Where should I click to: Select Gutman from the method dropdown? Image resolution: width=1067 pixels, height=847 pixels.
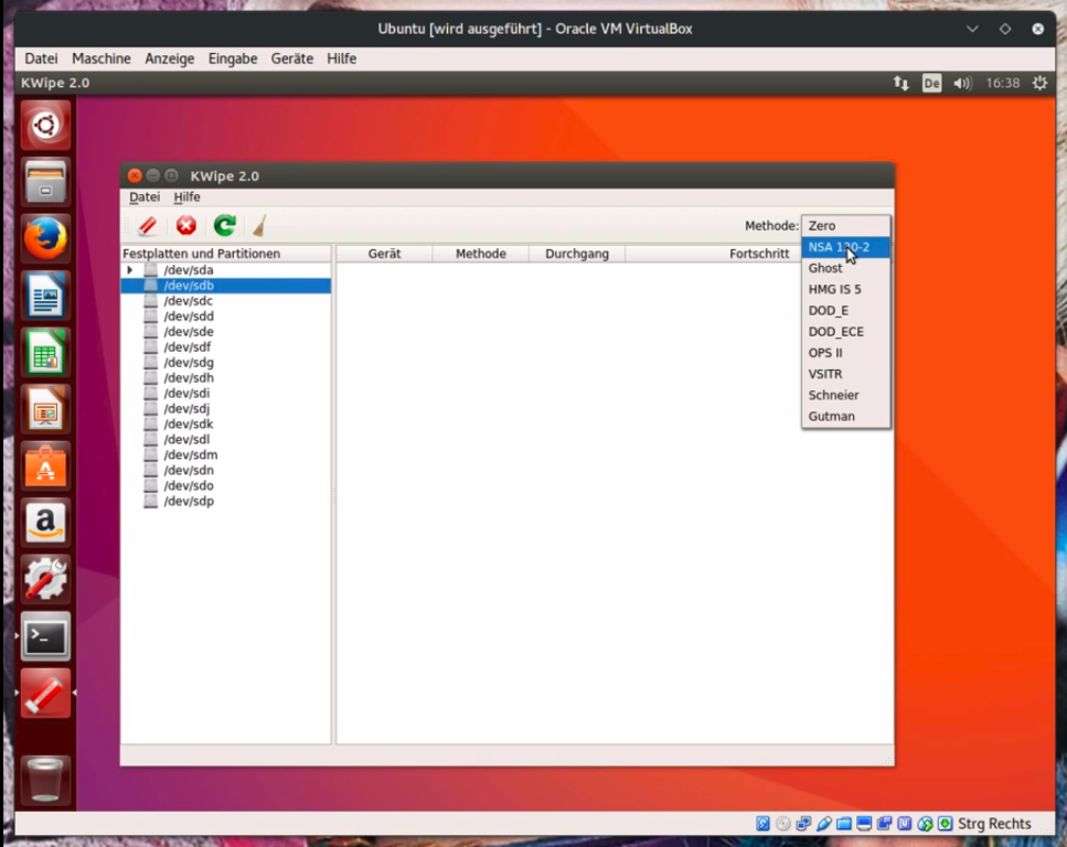tap(831, 416)
